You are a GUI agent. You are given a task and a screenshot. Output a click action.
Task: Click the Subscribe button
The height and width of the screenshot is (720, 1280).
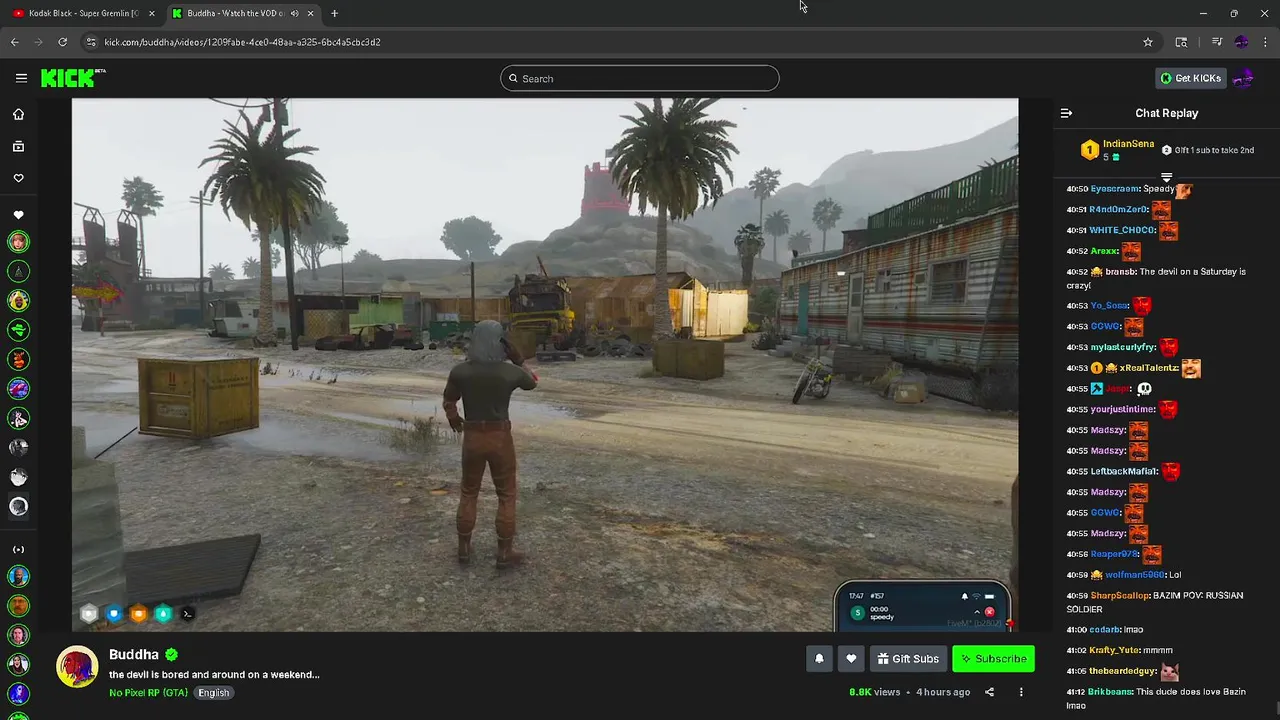tap(993, 658)
